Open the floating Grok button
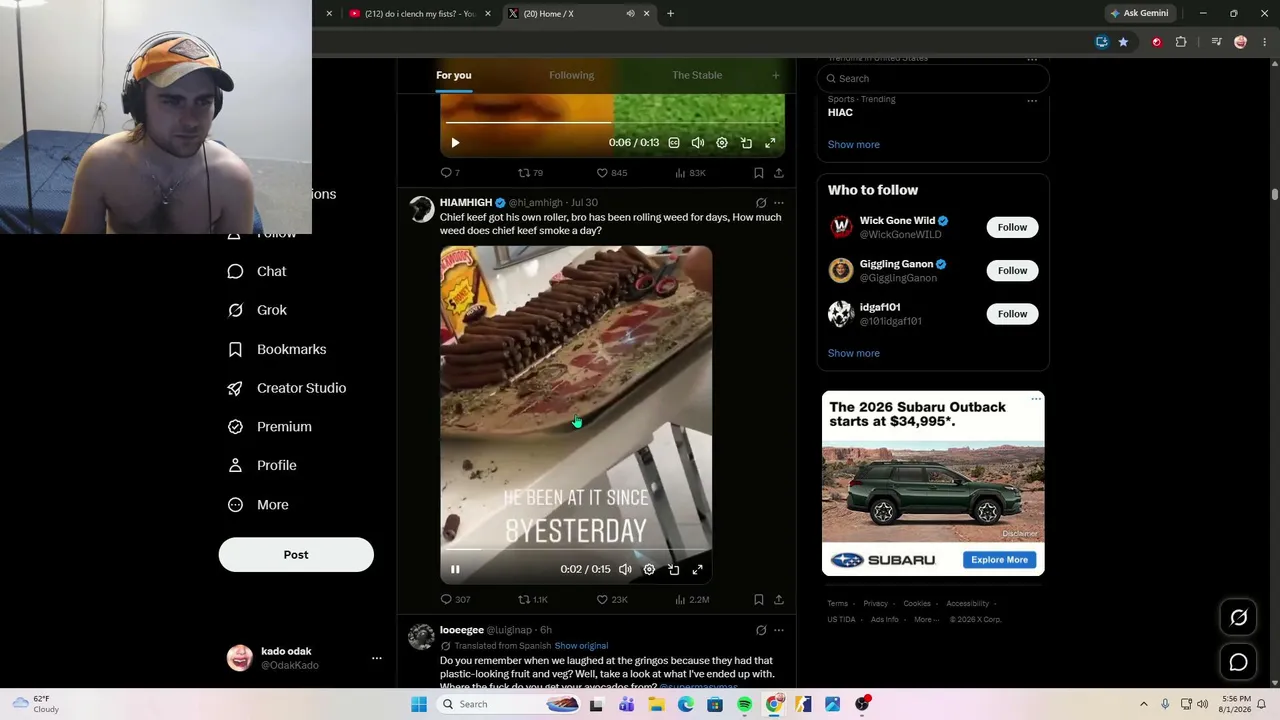The width and height of the screenshot is (1280, 720). click(1238, 618)
